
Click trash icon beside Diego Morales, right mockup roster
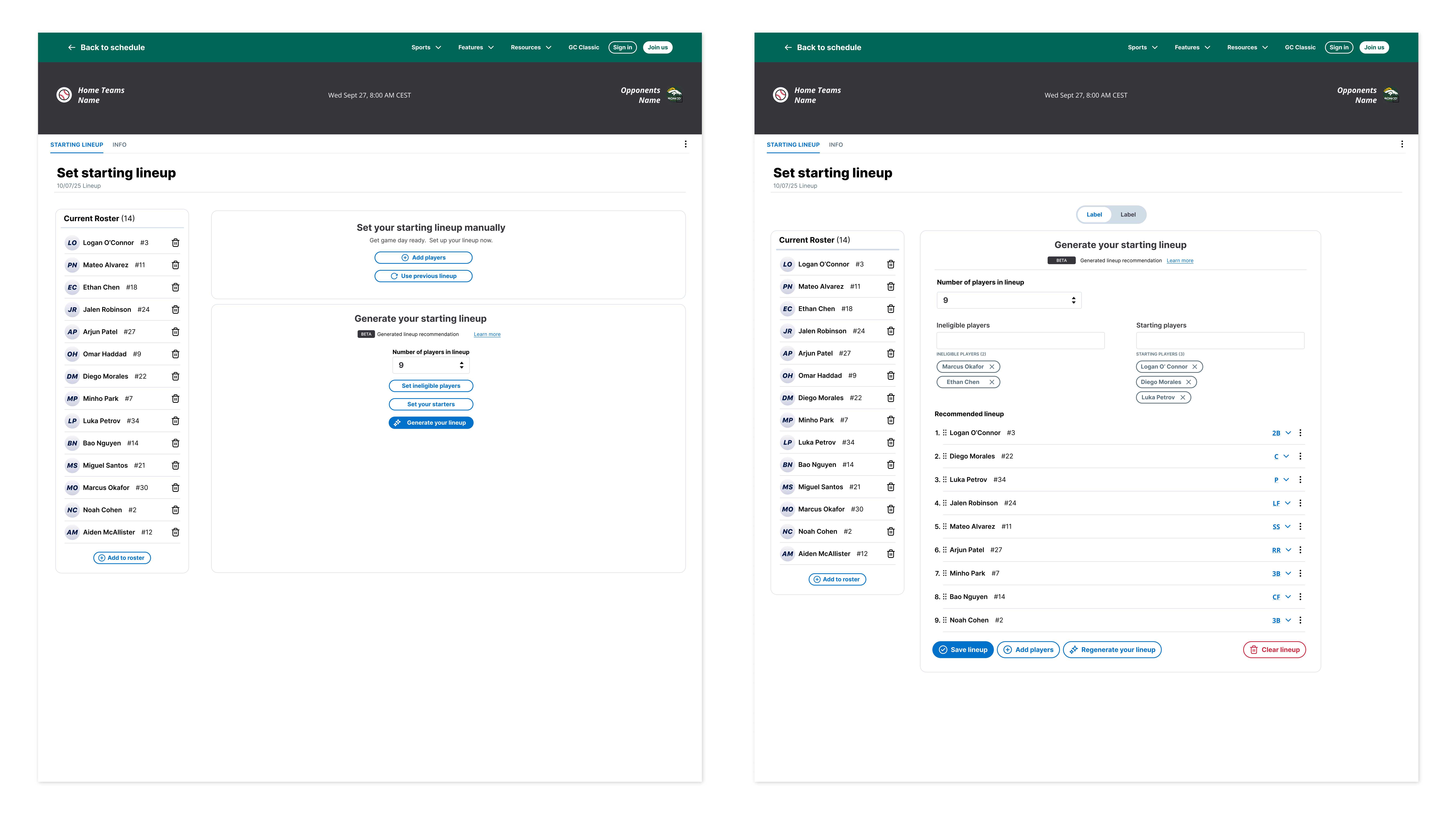click(891, 398)
